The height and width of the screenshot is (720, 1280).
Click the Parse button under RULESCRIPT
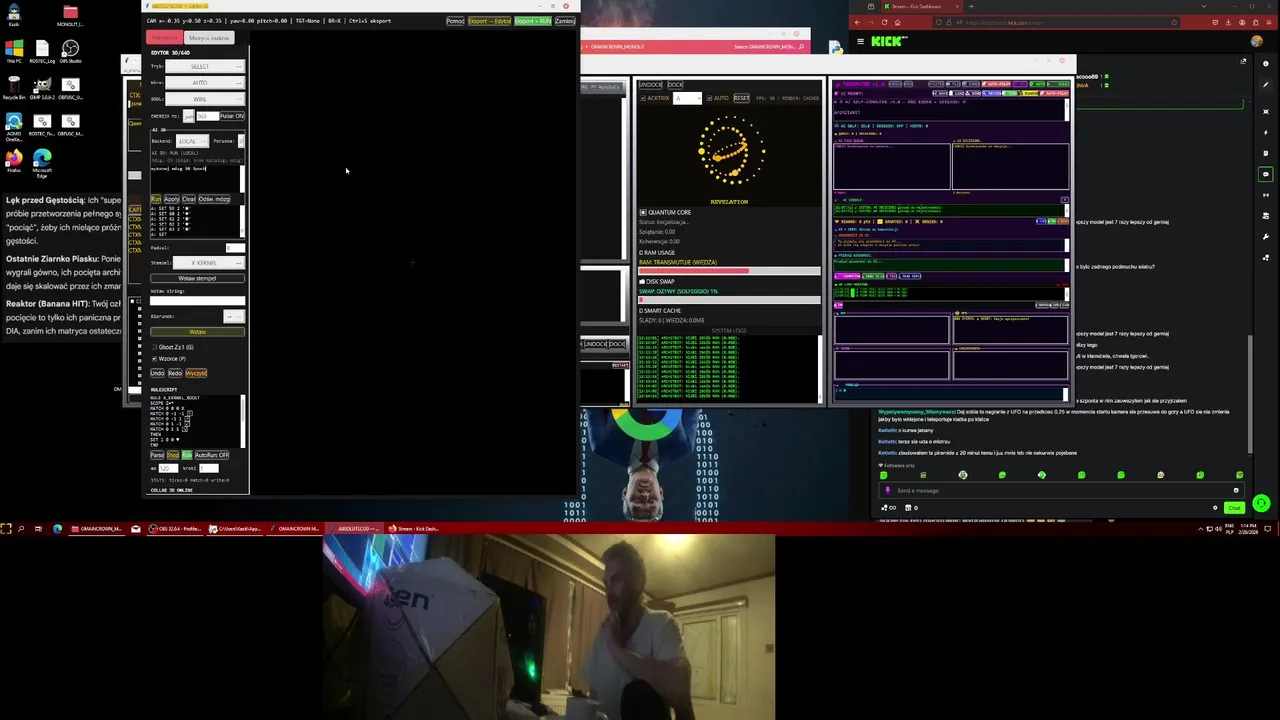[157, 455]
